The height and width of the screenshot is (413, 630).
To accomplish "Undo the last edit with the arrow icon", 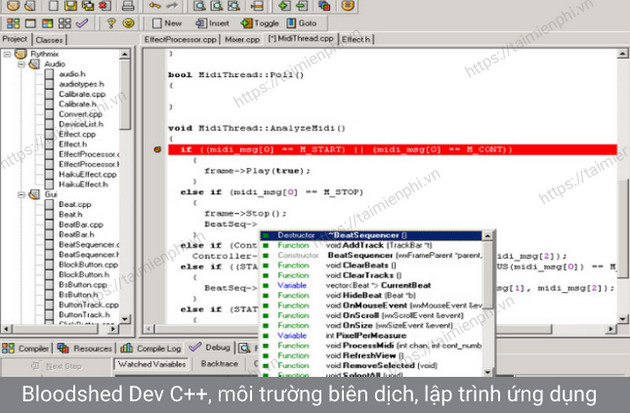I will point(155,5).
